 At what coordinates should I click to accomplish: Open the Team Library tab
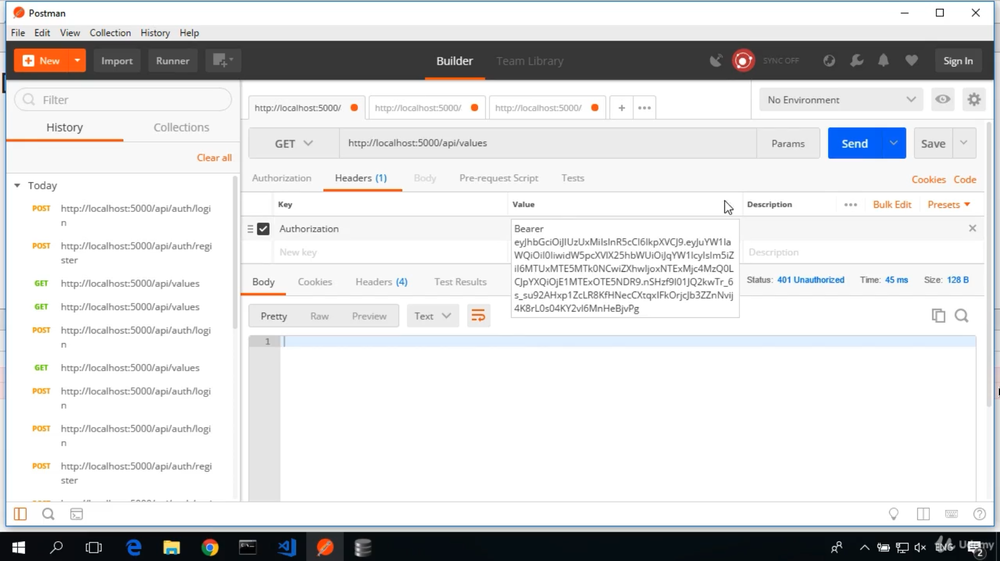tap(530, 61)
